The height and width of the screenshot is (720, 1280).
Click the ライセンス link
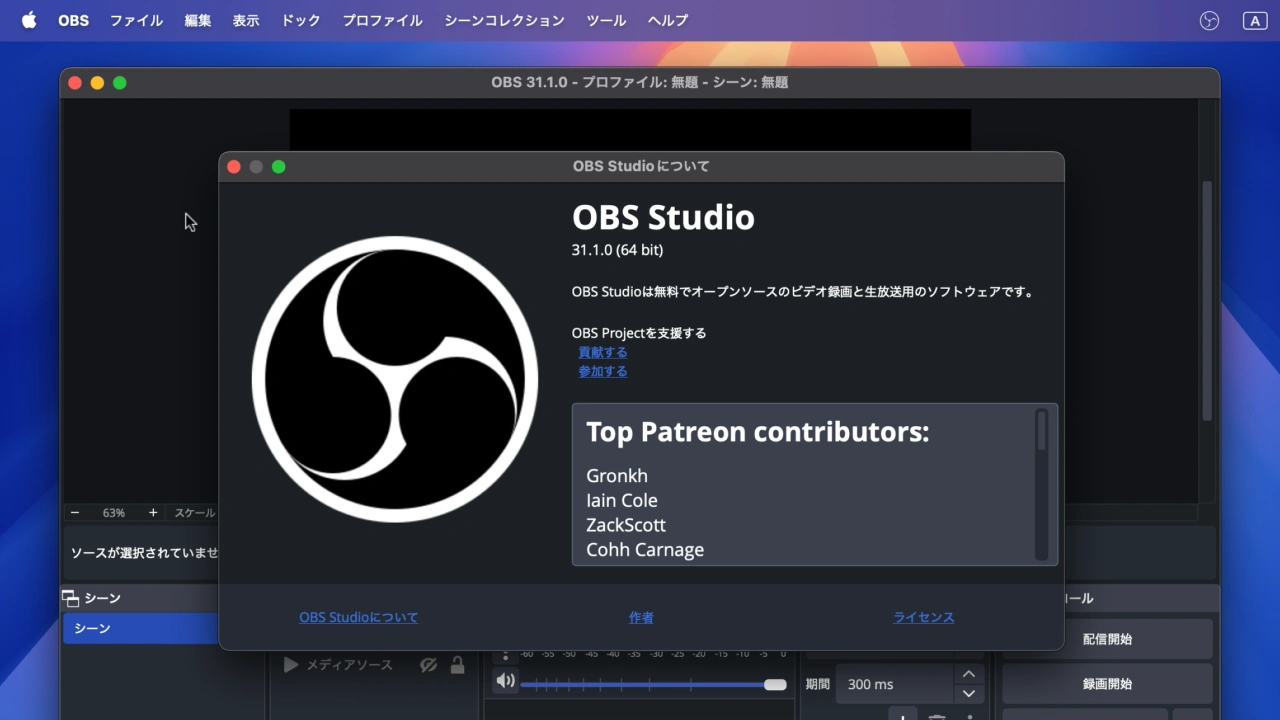click(923, 618)
